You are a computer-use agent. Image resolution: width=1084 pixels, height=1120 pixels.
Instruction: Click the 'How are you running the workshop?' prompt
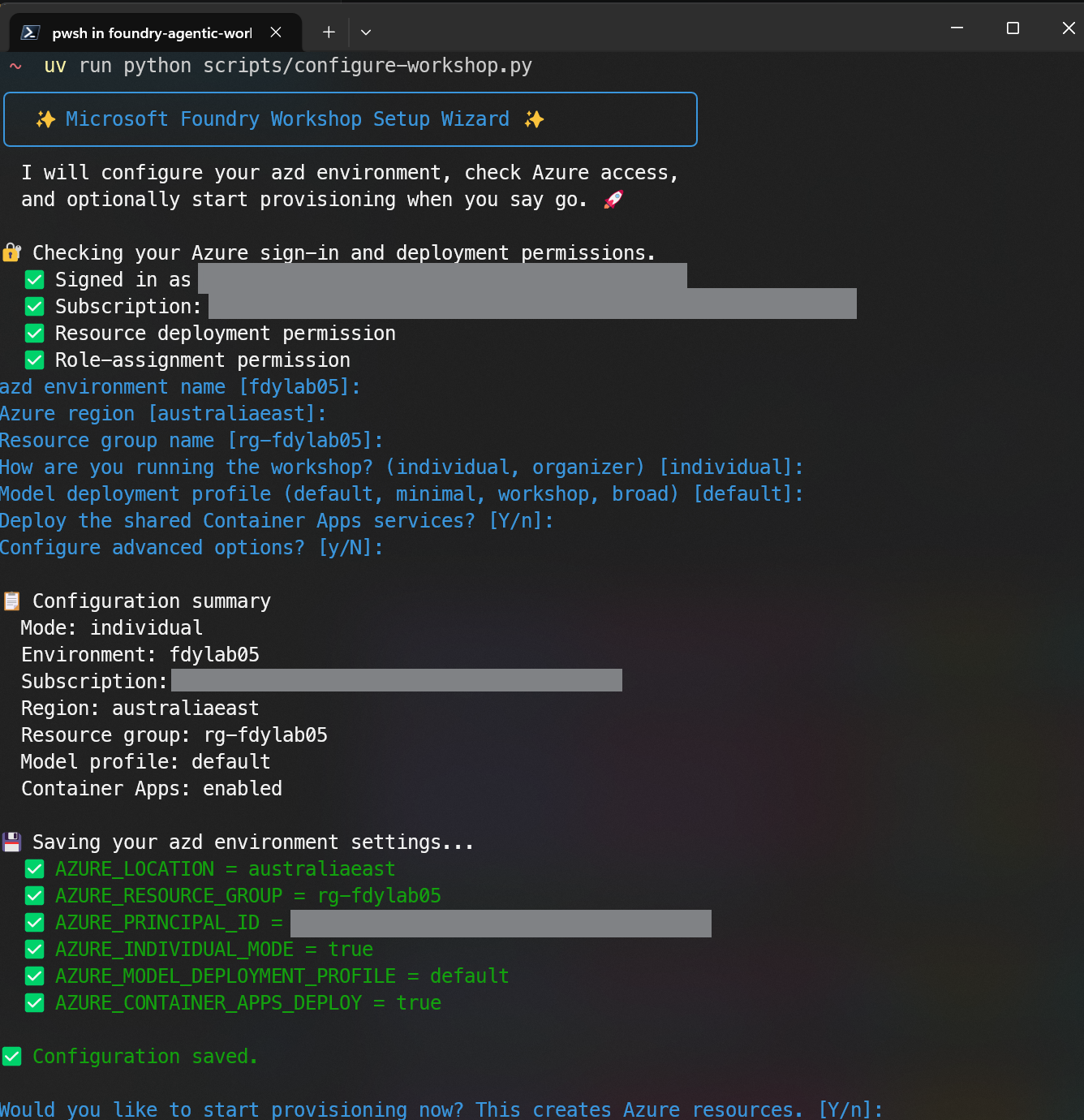(402, 467)
